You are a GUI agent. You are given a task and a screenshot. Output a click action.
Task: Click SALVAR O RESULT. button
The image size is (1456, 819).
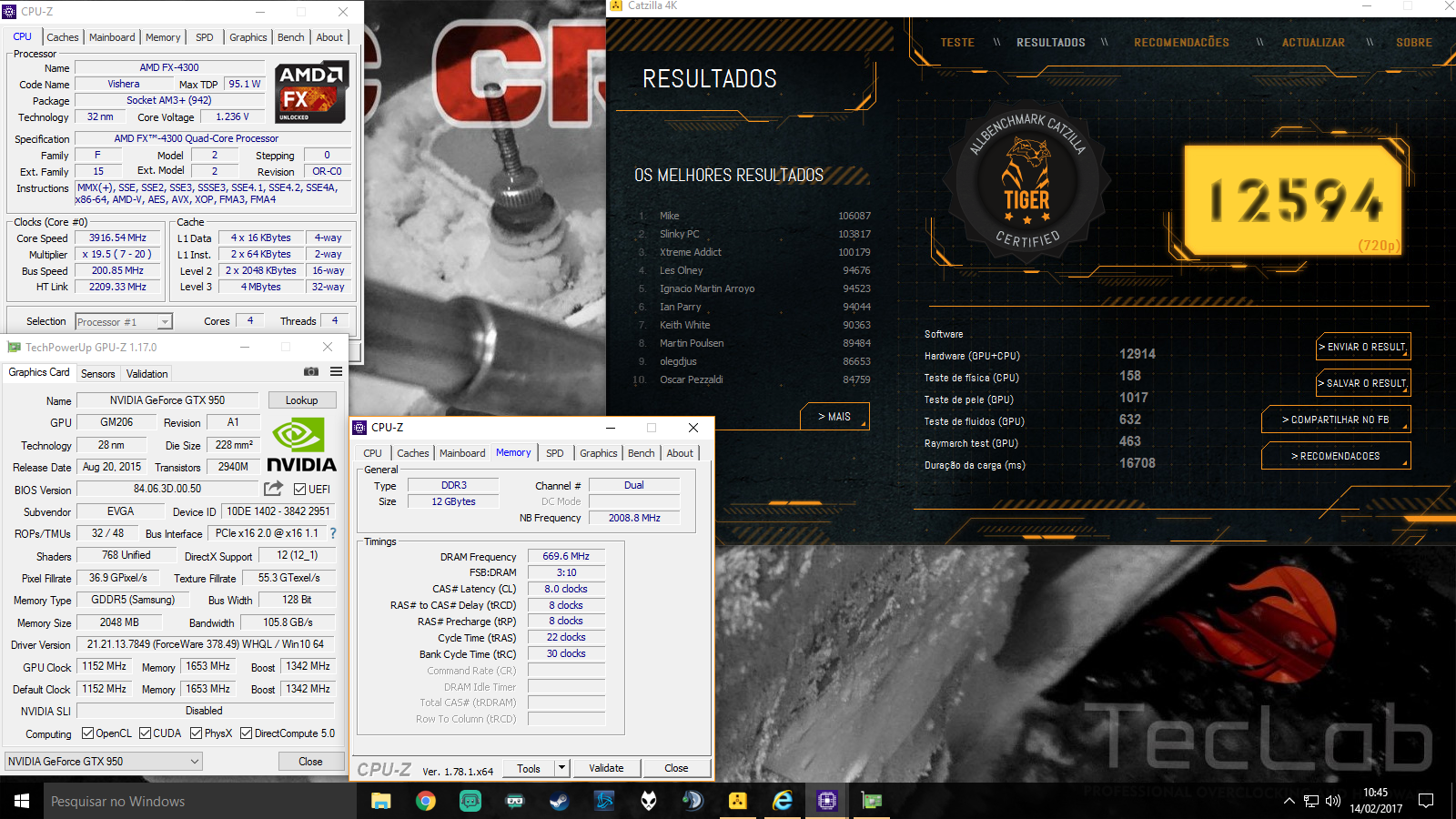pos(1363,383)
